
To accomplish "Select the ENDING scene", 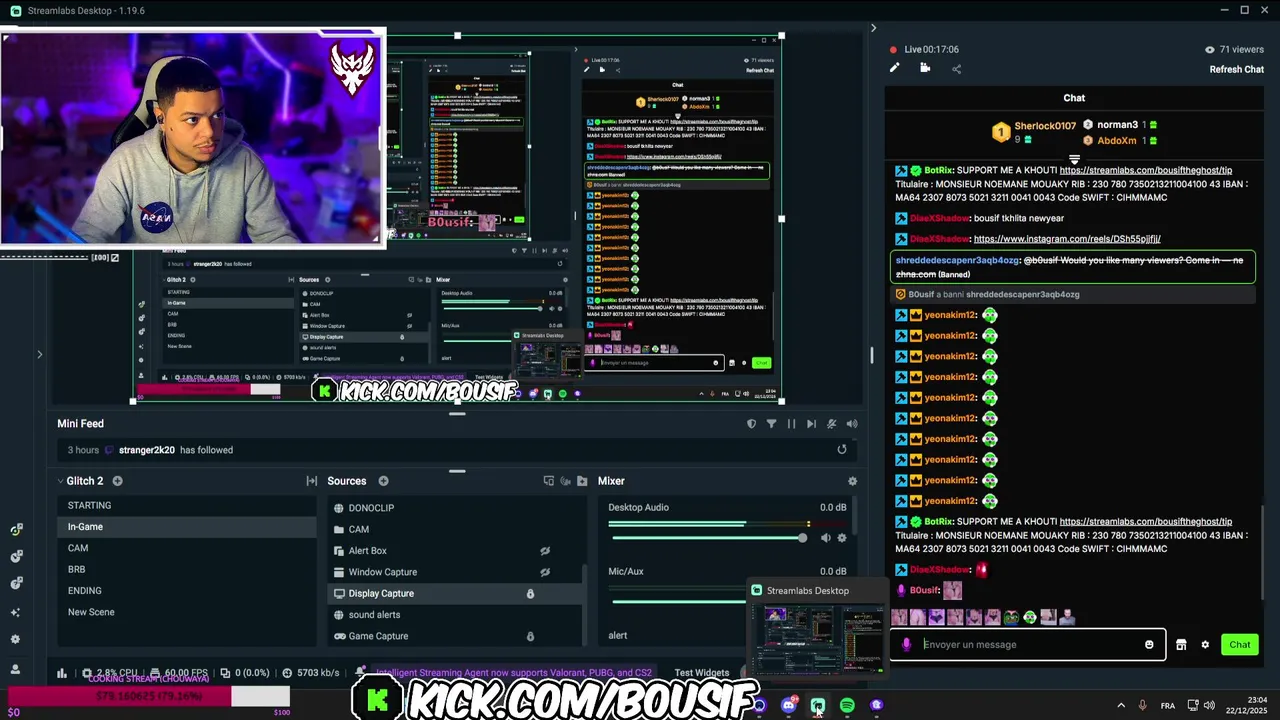I will click(x=187, y=591).
